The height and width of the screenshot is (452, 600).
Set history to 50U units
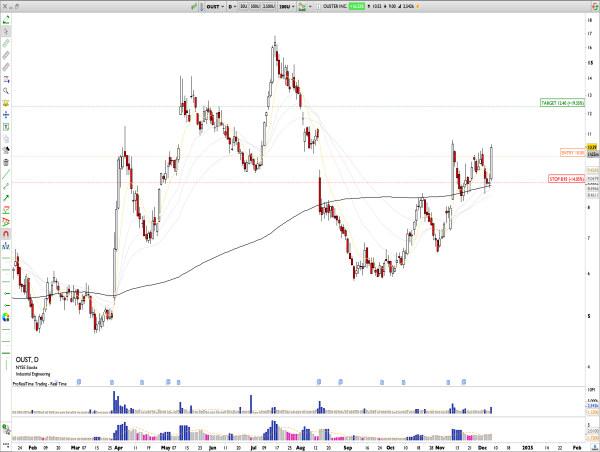click(243, 7)
